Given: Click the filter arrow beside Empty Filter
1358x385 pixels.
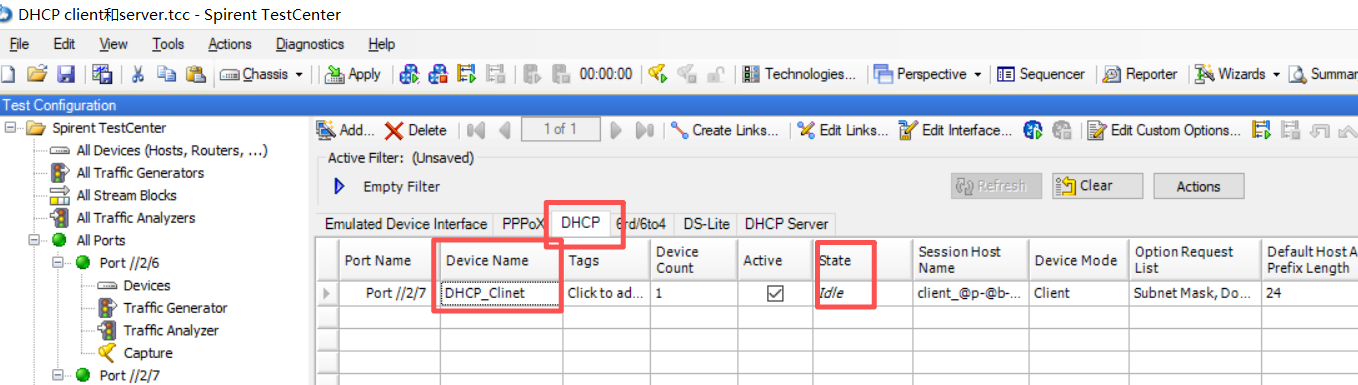Looking at the screenshot, I should (339, 186).
